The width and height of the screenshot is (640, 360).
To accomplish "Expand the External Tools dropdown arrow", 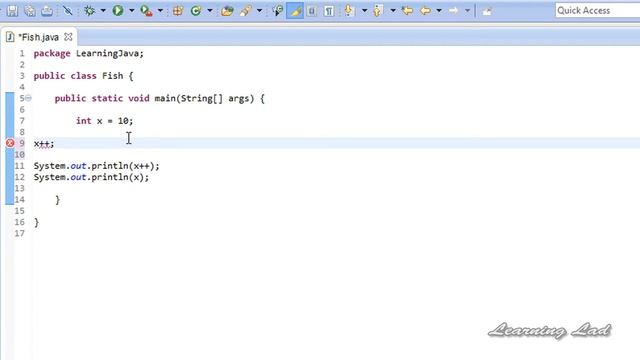I will [160, 11].
